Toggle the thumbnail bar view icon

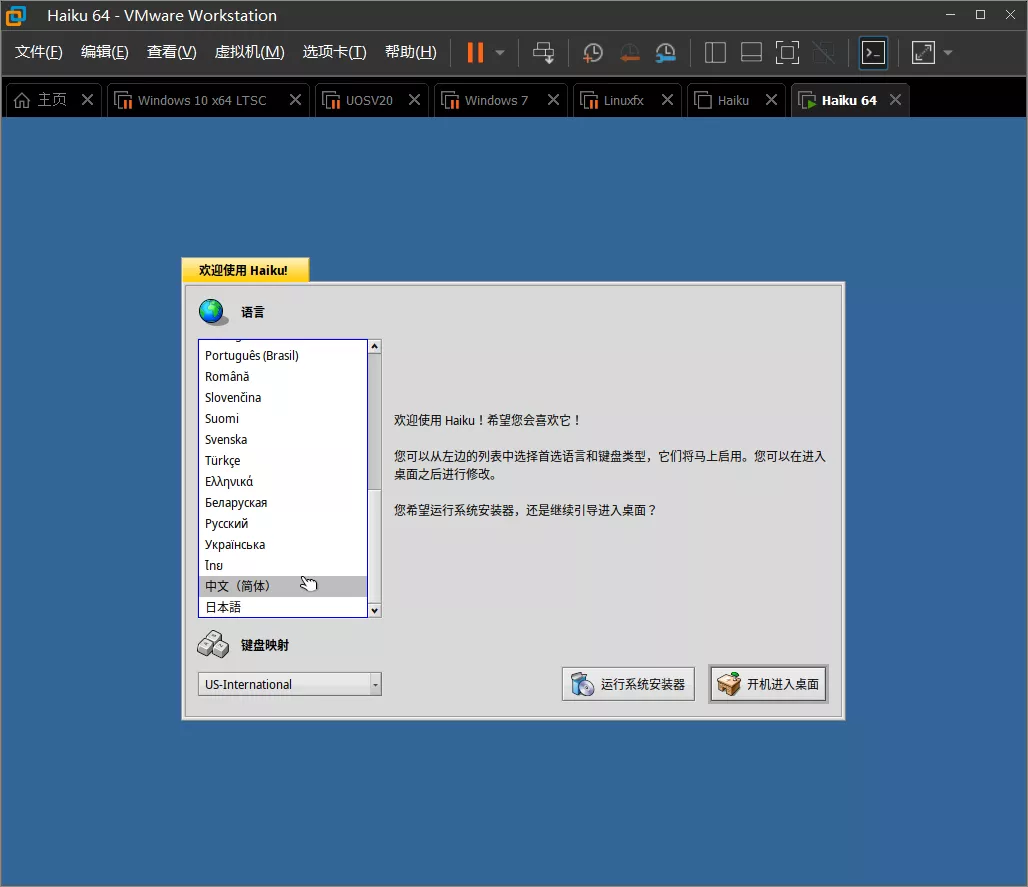click(751, 52)
